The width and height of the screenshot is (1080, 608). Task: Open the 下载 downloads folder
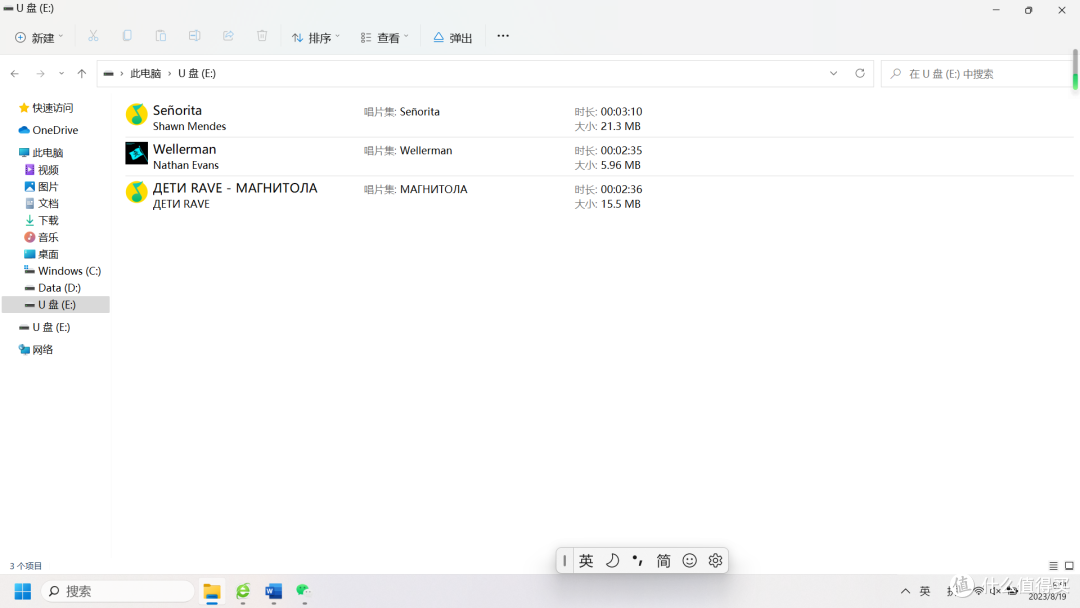[41, 220]
